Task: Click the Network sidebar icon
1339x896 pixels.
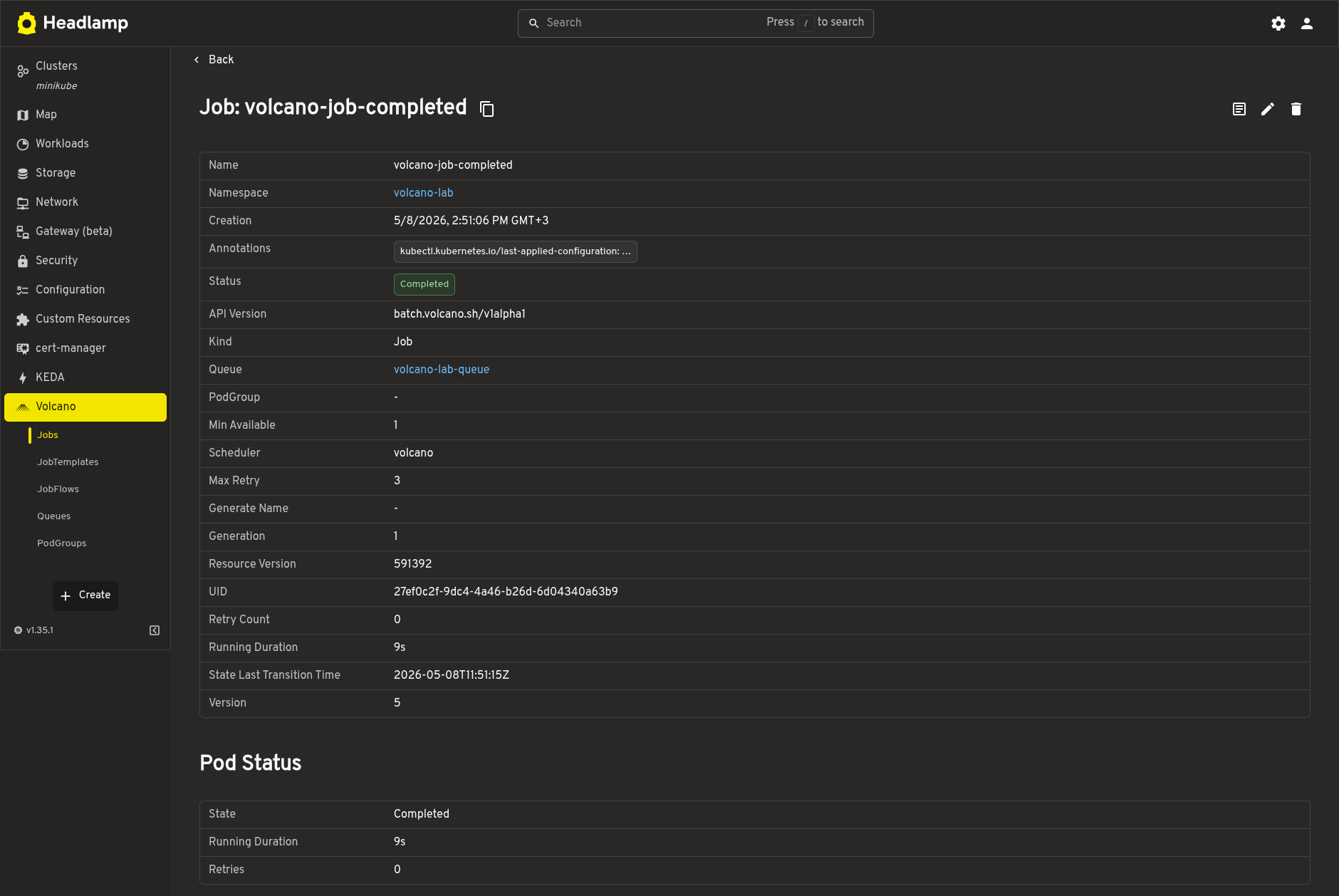Action: coord(23,202)
